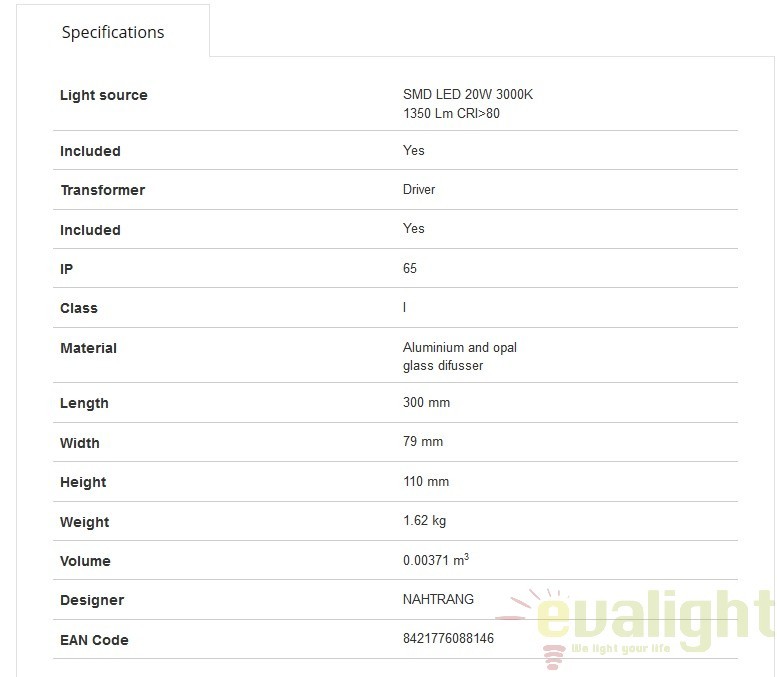
Task: Select the Height value 110 mm
Action: [426, 481]
